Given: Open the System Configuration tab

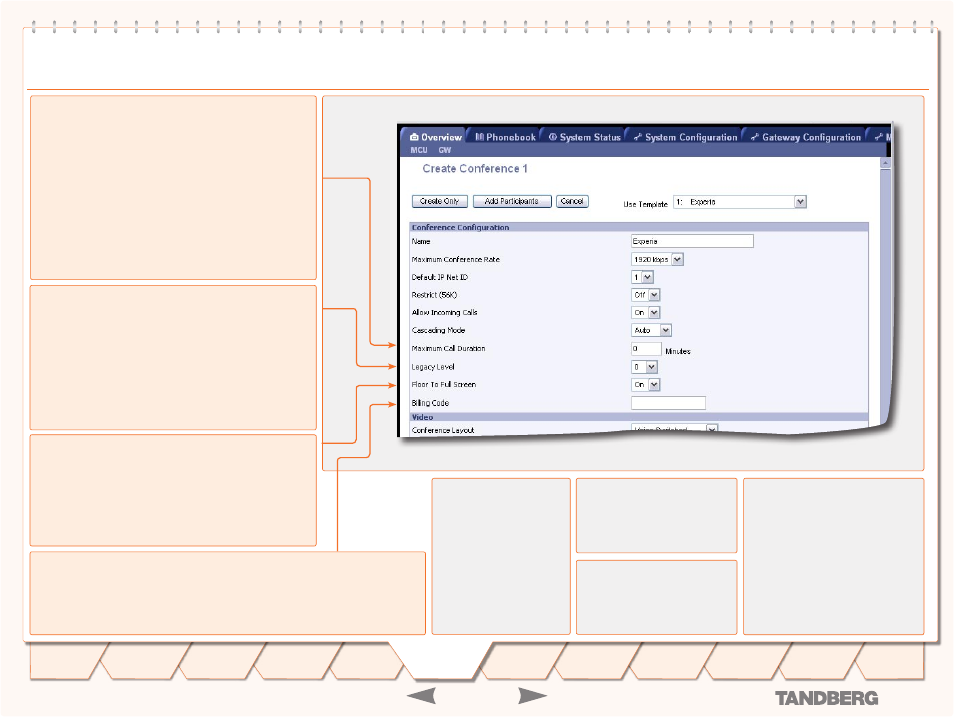Looking at the screenshot, I should coord(685,137).
